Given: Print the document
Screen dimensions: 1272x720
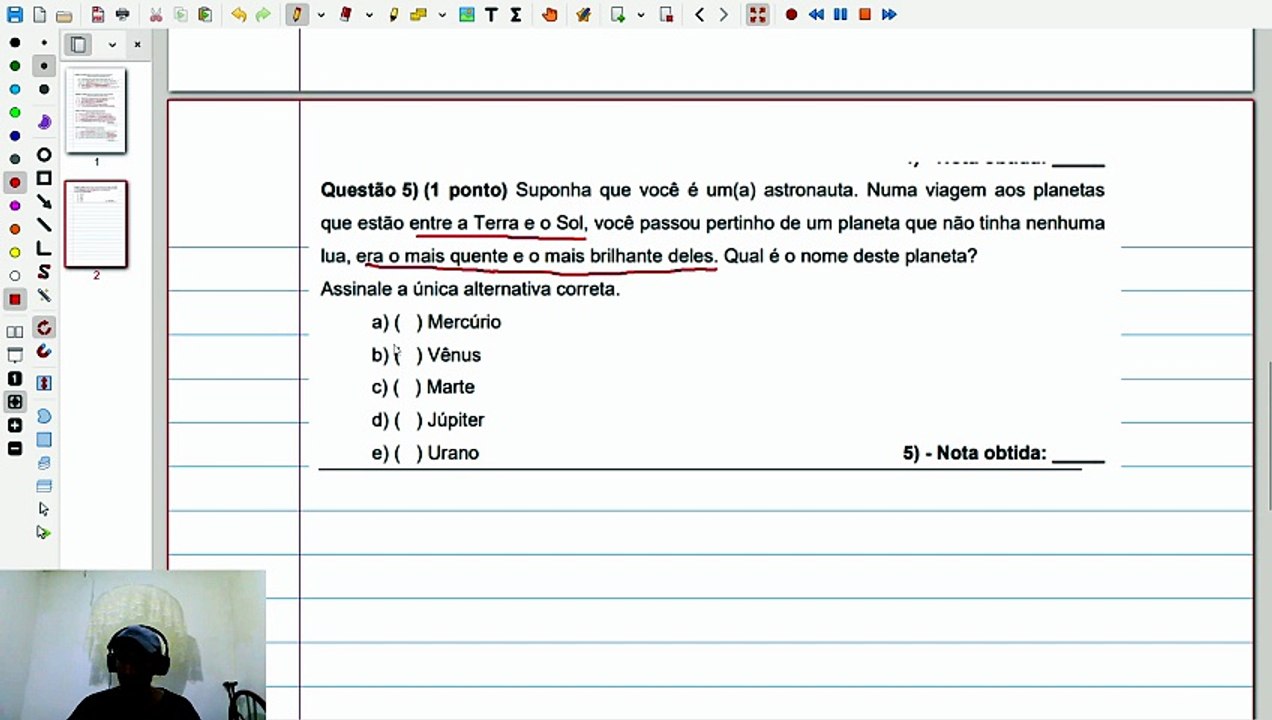Looking at the screenshot, I should [122, 15].
